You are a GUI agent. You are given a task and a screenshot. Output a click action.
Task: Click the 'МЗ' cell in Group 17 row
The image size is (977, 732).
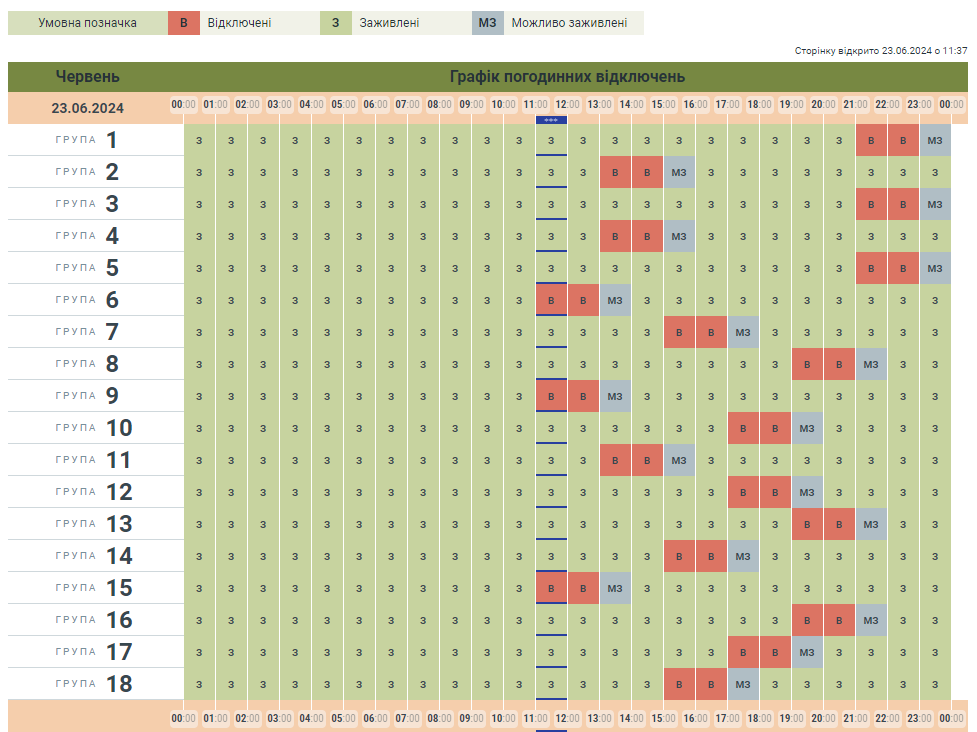click(x=807, y=652)
